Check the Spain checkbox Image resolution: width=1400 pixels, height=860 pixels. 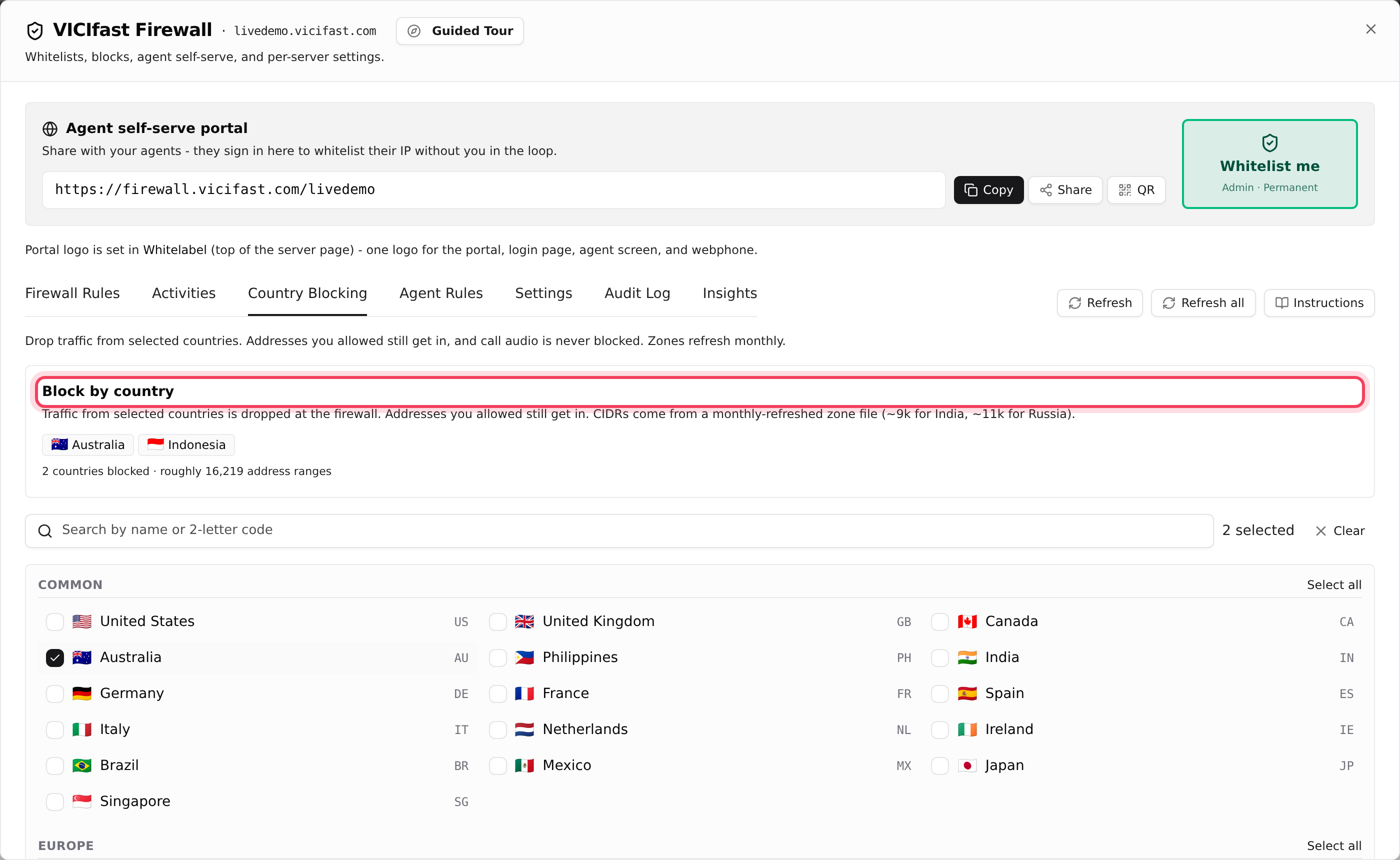click(x=939, y=693)
